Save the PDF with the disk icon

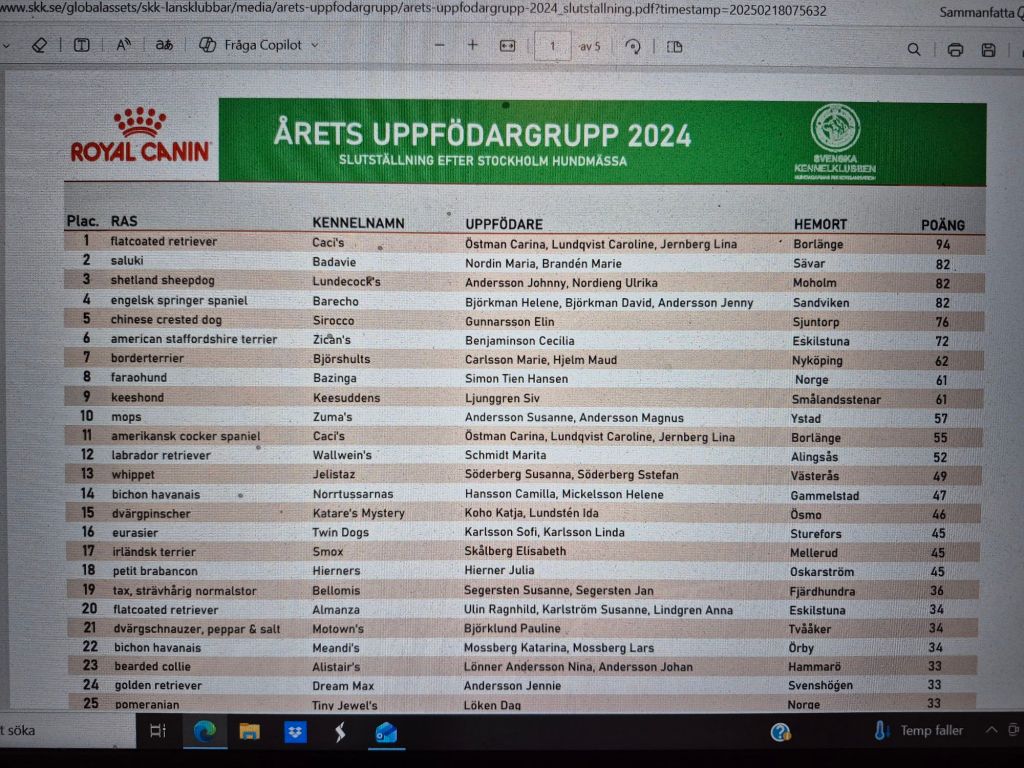click(x=988, y=50)
